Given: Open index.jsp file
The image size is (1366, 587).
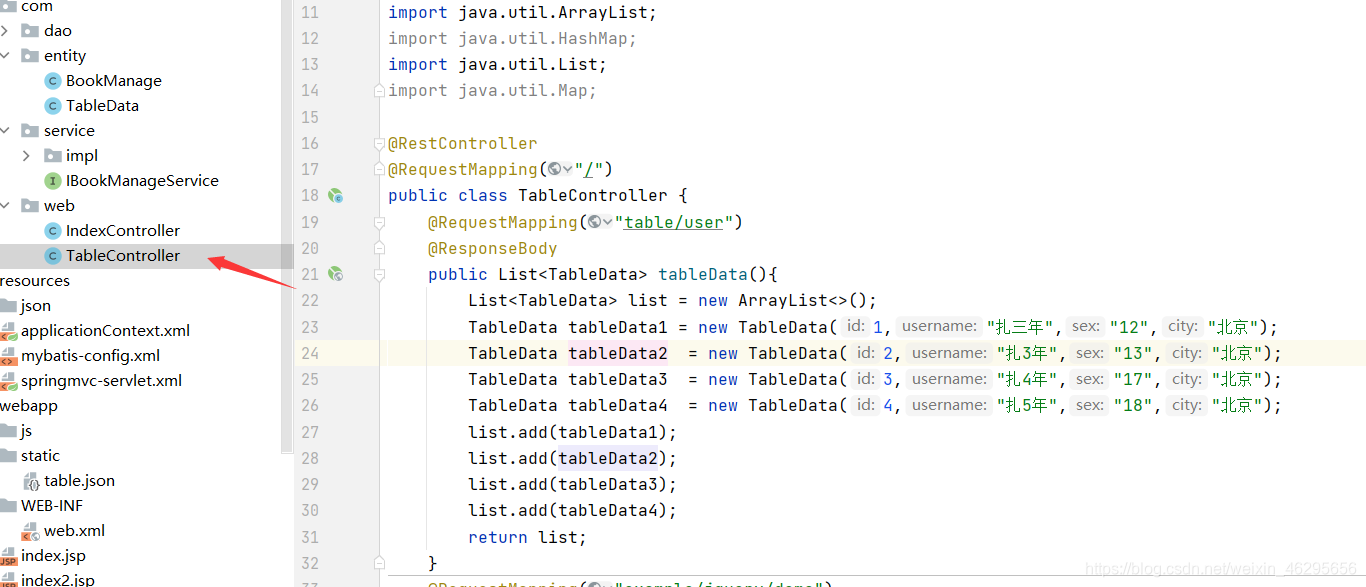Looking at the screenshot, I should click(53, 556).
